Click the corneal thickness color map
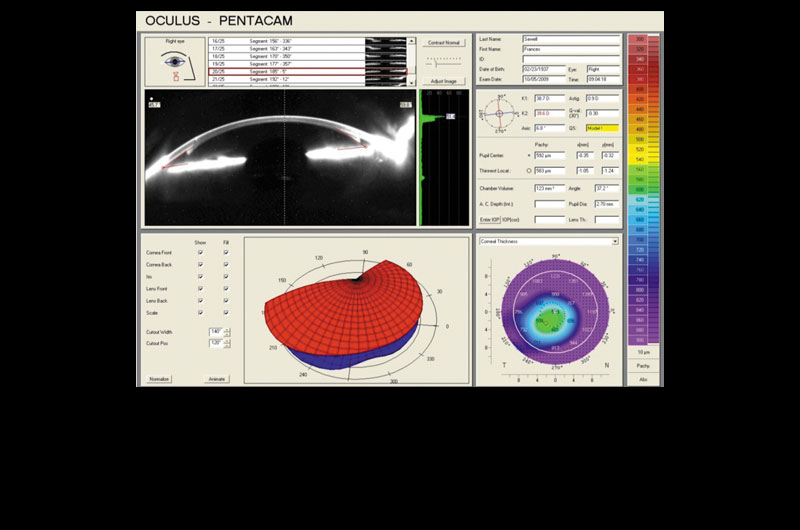Image resolution: width=800 pixels, height=530 pixels. point(555,311)
